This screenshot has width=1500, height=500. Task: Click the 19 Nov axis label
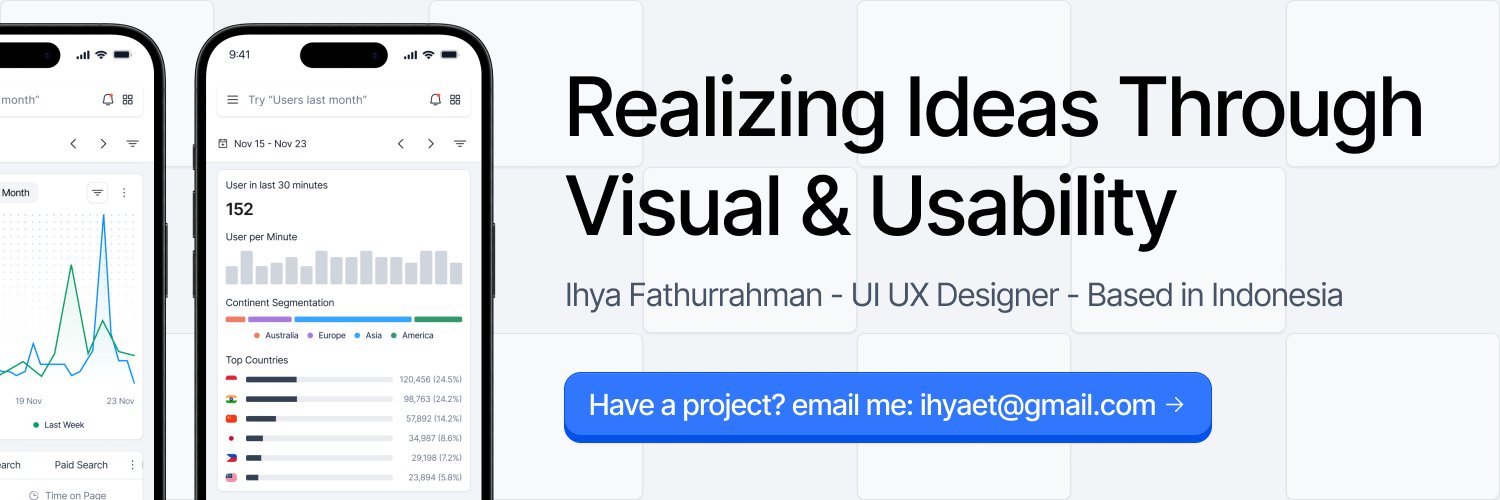click(27, 400)
